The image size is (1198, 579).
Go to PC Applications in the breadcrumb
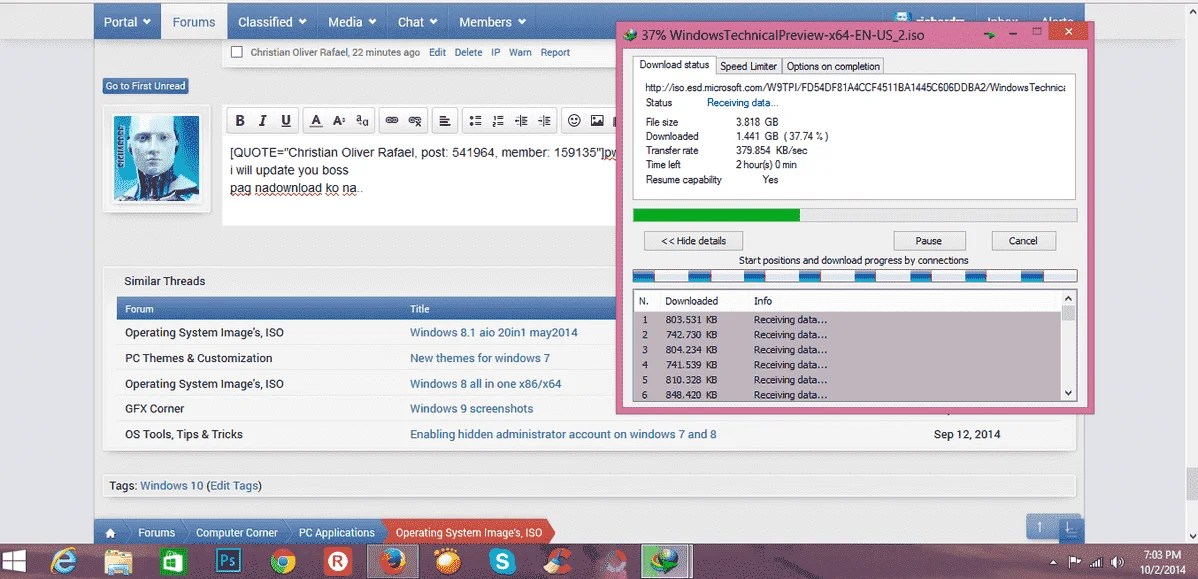(x=336, y=532)
